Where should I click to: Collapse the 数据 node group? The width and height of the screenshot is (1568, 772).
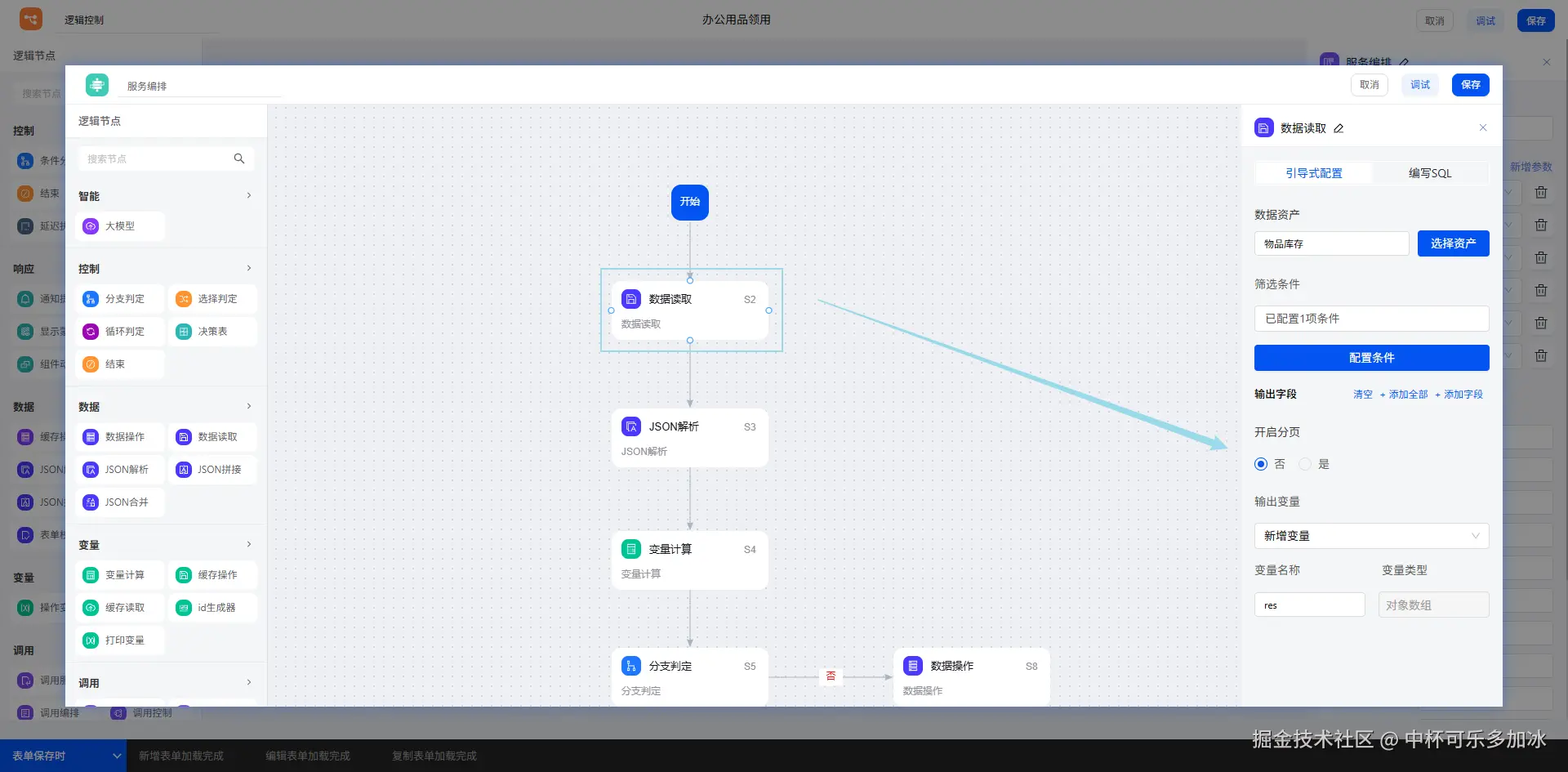pyautogui.click(x=249, y=406)
